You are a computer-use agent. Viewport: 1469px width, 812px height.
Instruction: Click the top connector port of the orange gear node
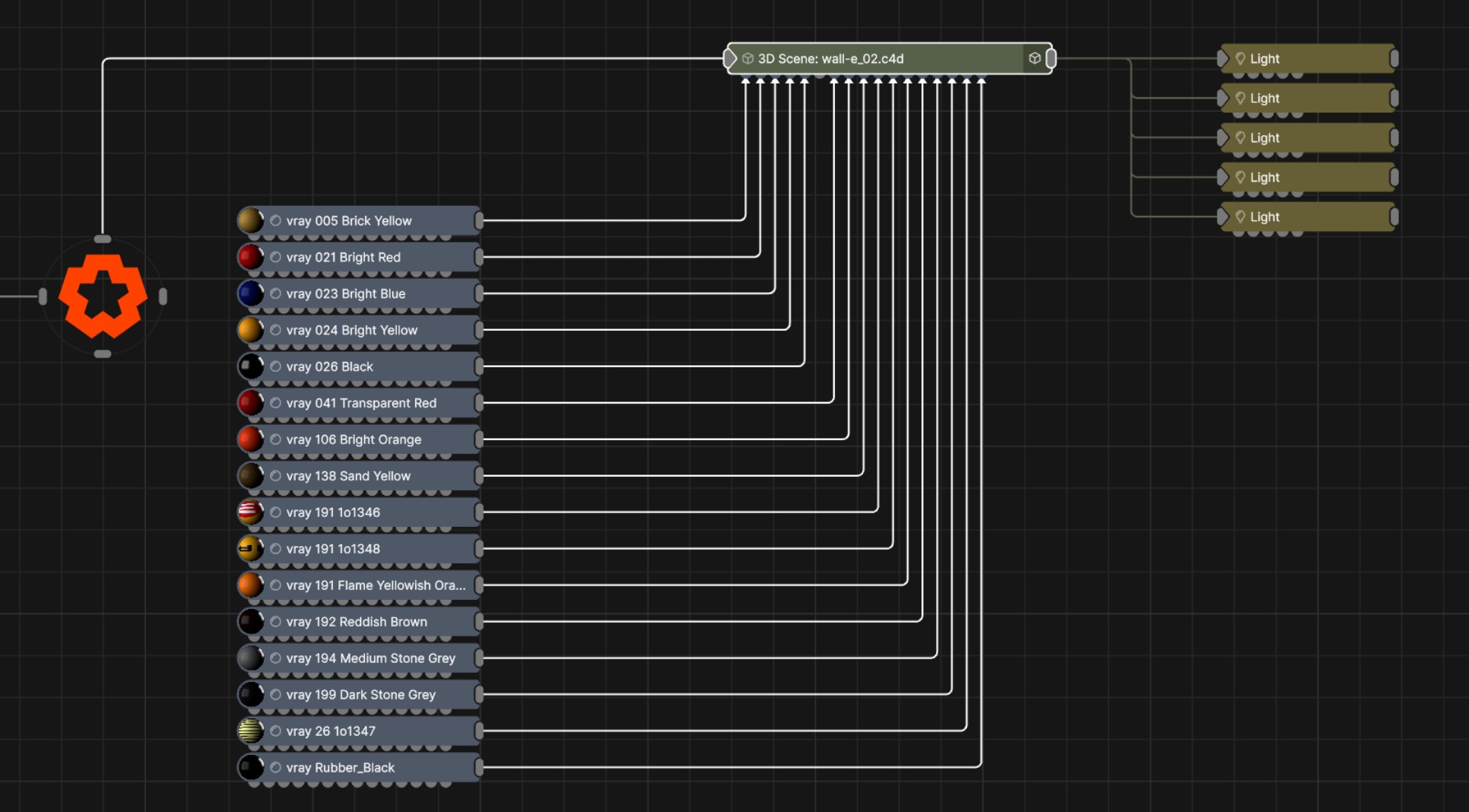tap(103, 239)
